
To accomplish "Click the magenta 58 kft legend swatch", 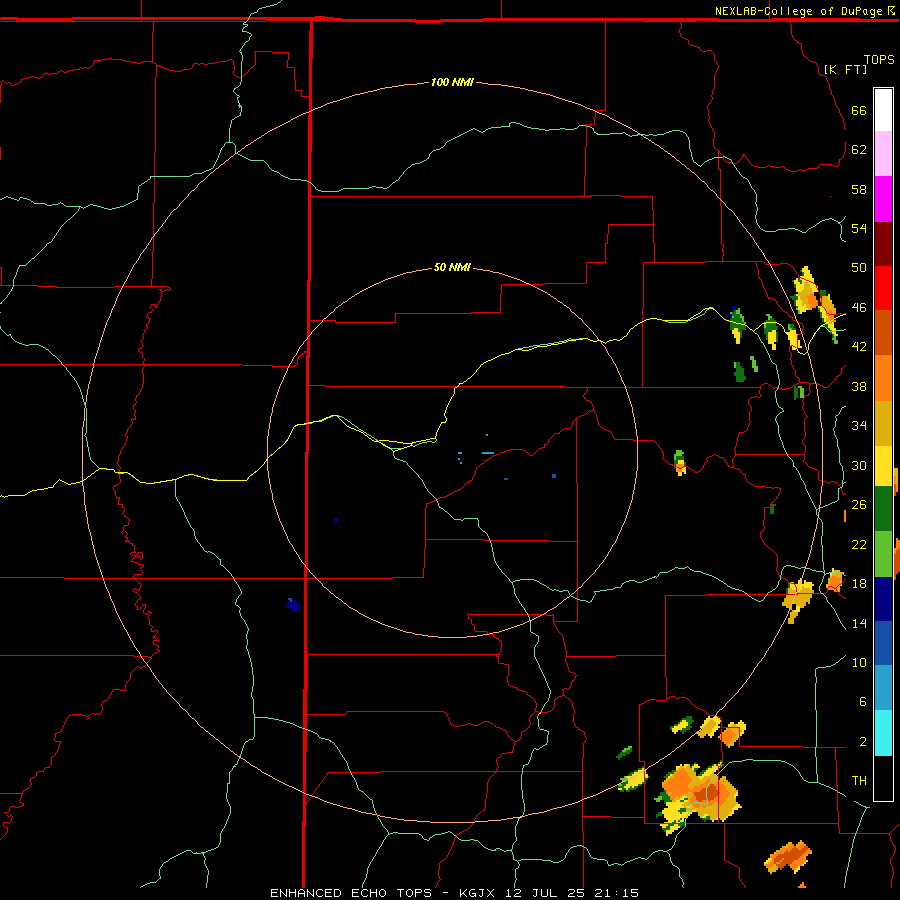I will point(883,199).
